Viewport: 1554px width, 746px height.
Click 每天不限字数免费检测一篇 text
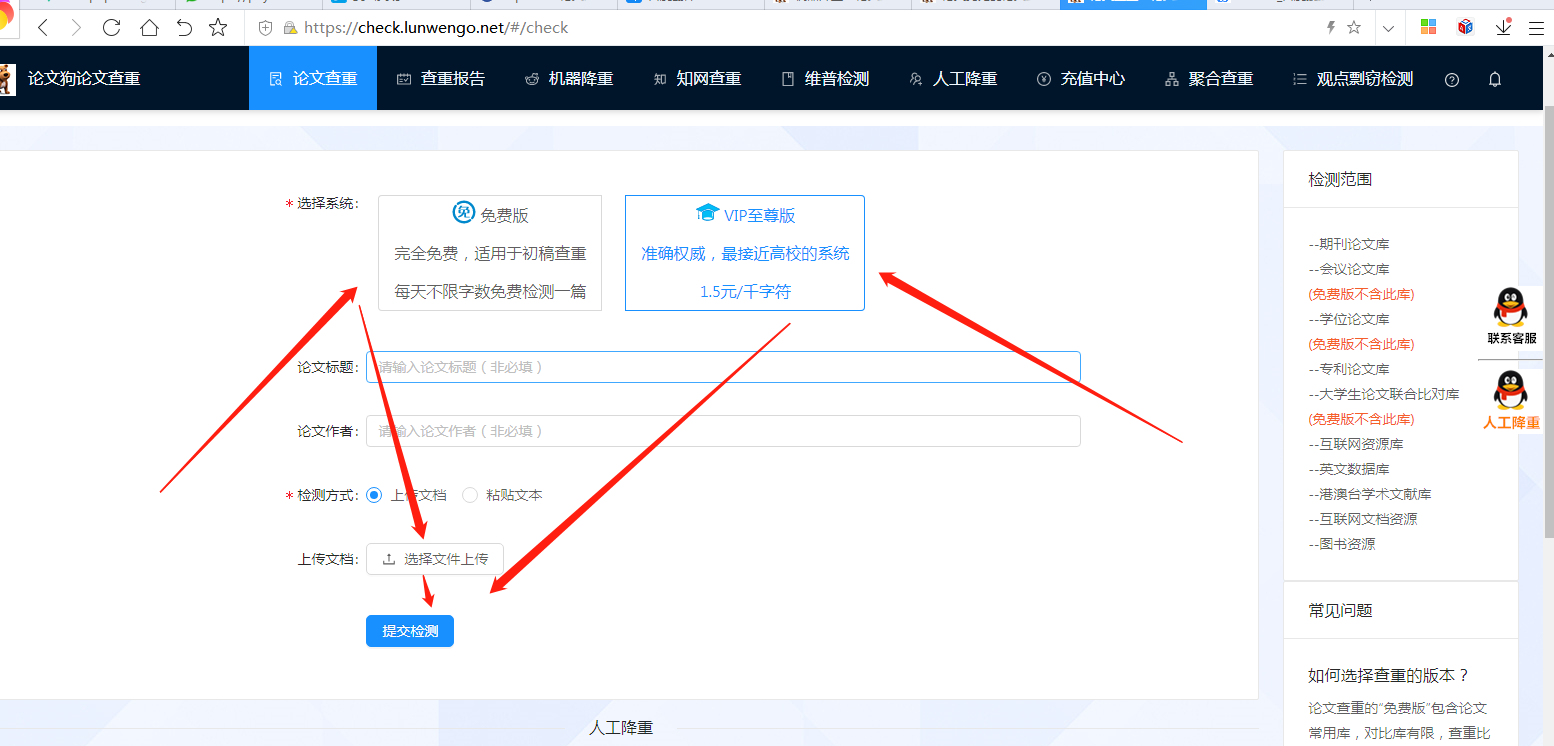tap(490, 292)
